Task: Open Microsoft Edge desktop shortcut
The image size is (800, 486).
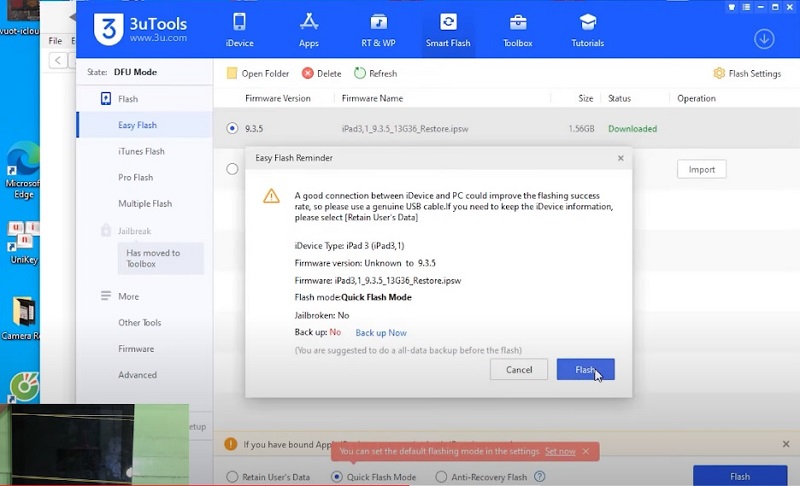Action: tap(21, 171)
